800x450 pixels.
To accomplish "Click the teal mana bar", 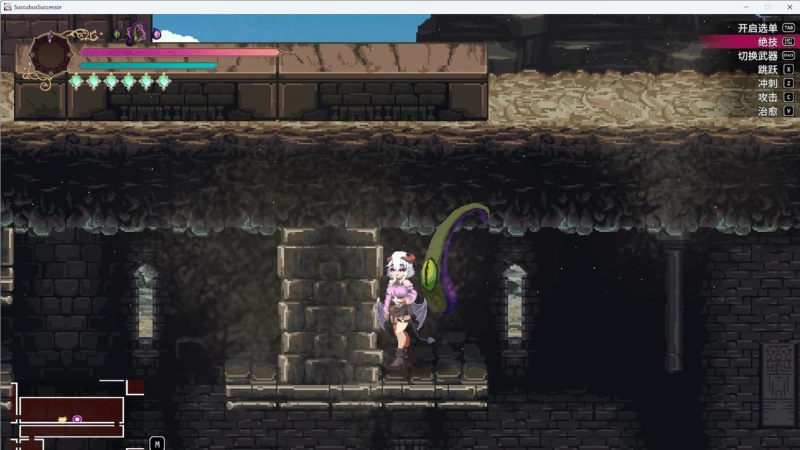I will point(148,66).
